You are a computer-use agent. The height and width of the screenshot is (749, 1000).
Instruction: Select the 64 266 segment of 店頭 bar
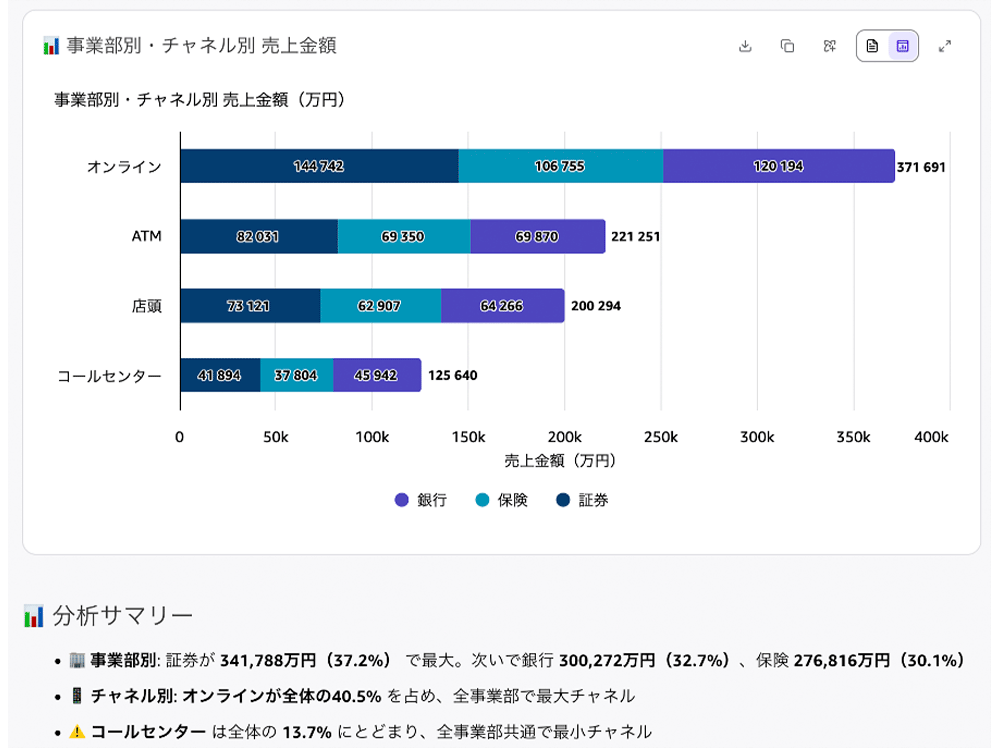[503, 306]
